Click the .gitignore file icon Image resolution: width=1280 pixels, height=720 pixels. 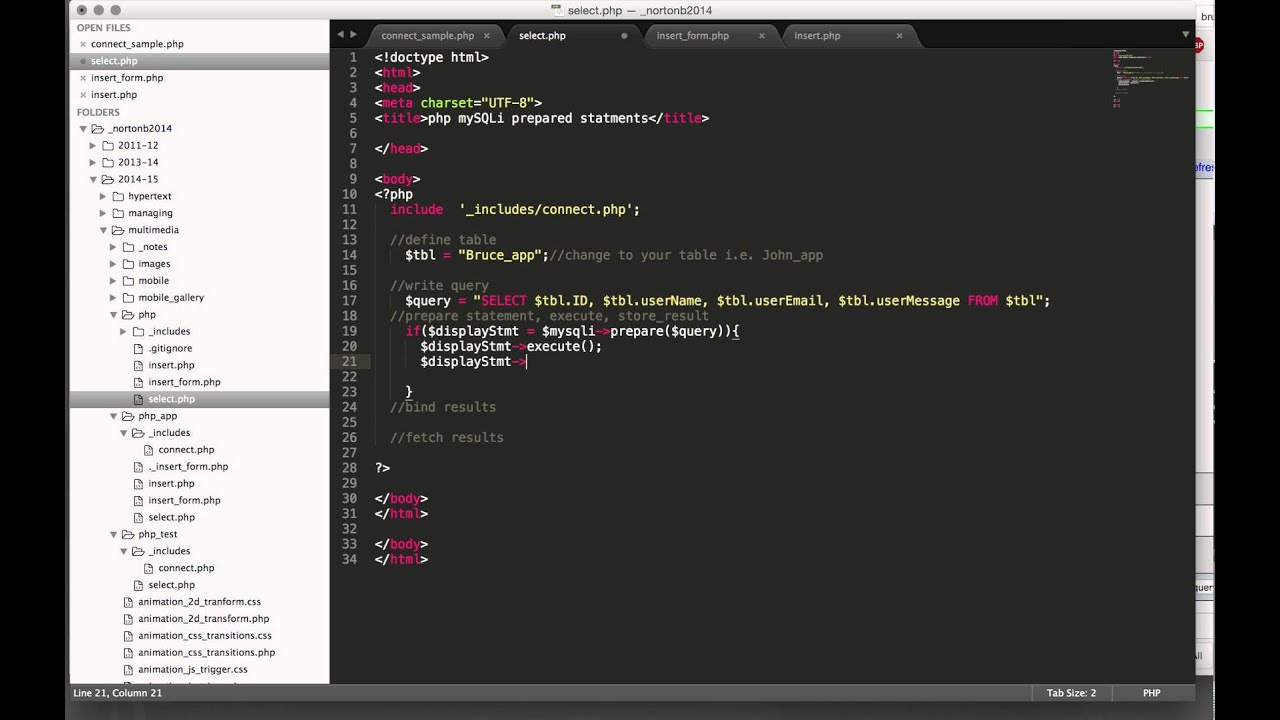point(139,349)
